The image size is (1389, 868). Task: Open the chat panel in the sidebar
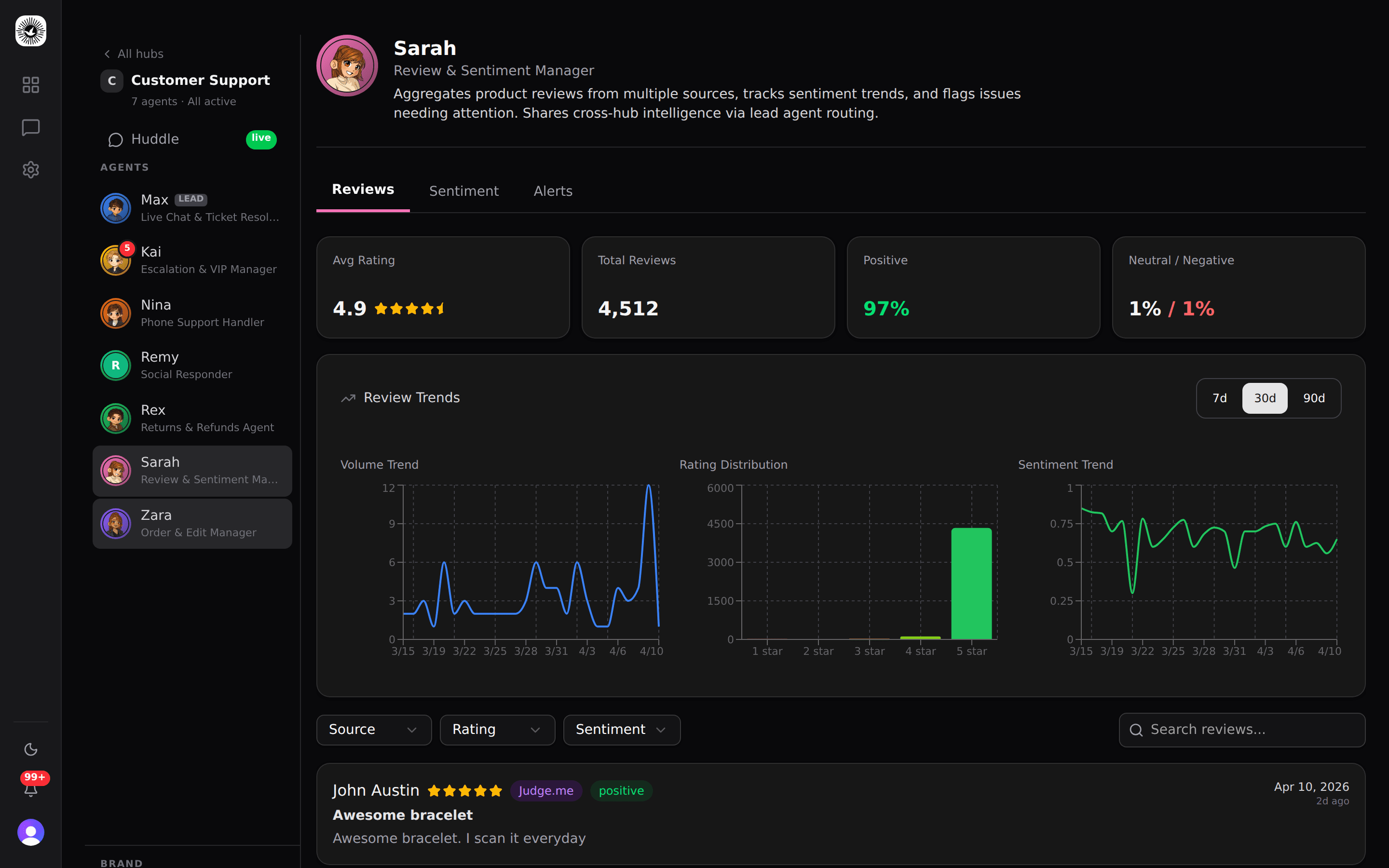30,127
